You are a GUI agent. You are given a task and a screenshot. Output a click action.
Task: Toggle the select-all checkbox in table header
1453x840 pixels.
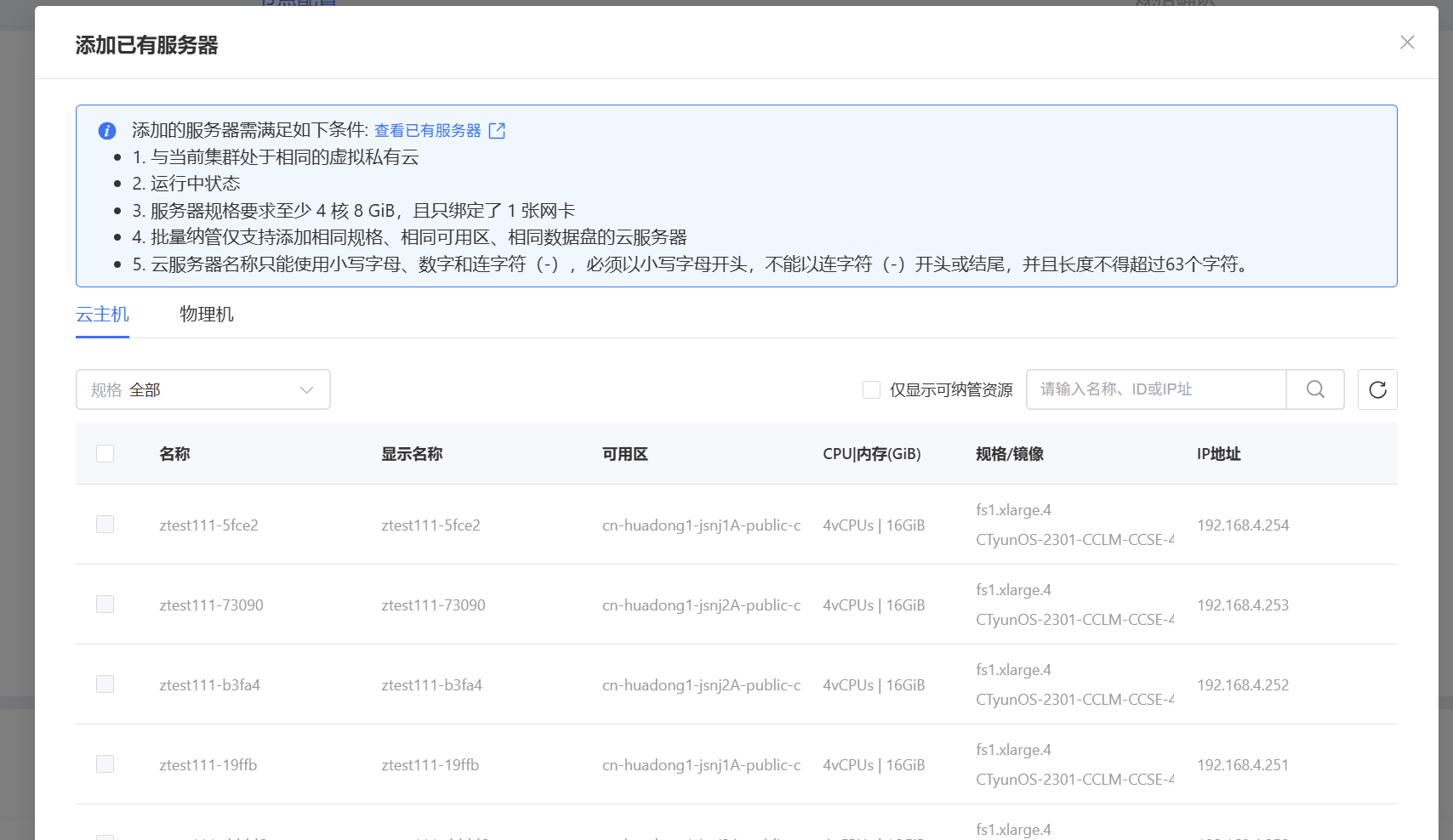pos(105,454)
